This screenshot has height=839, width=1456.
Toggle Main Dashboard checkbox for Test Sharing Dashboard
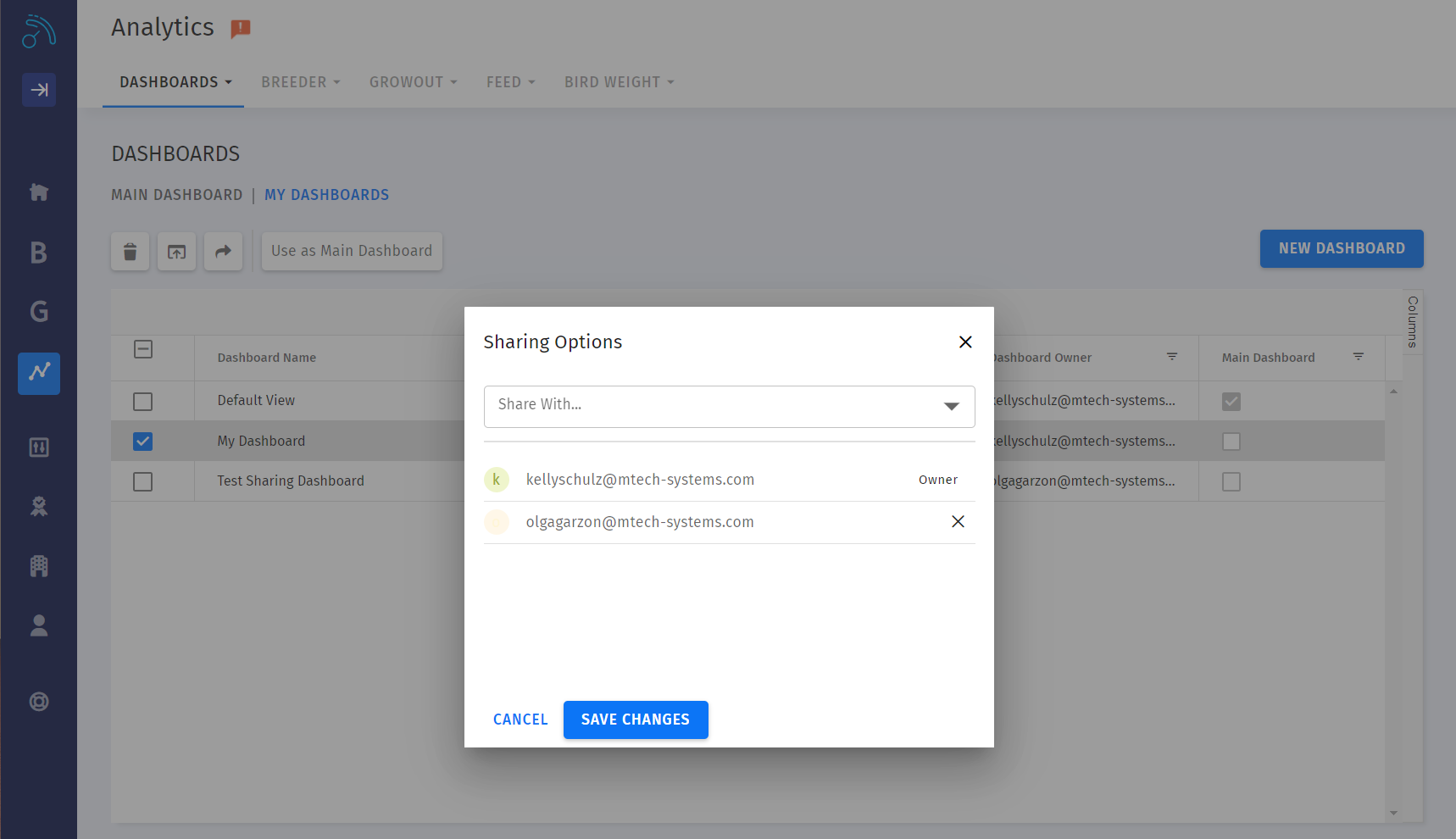click(x=1231, y=482)
